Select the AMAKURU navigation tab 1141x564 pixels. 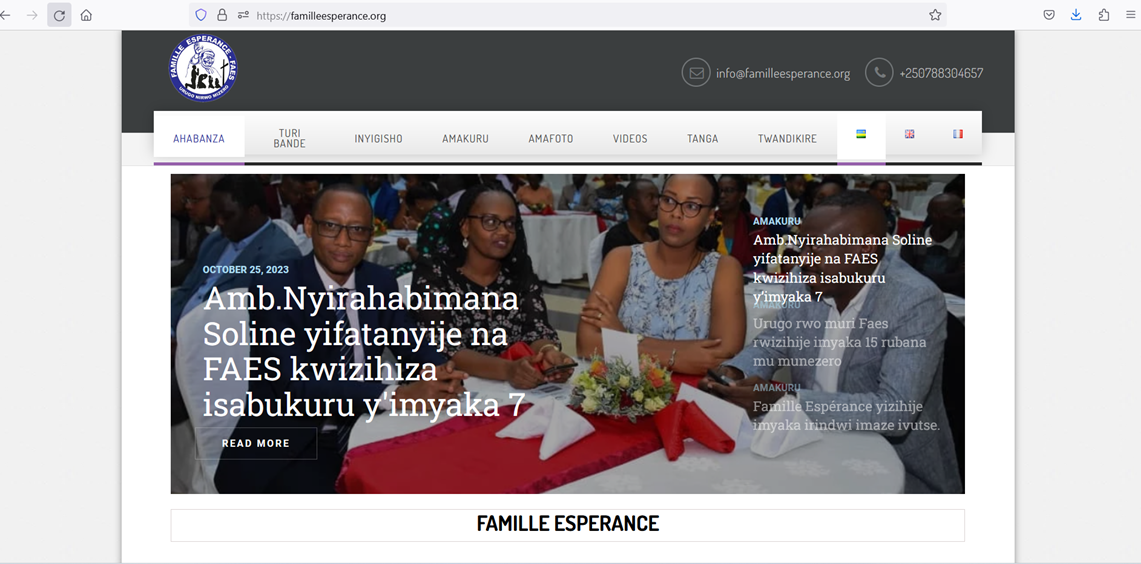pos(465,138)
